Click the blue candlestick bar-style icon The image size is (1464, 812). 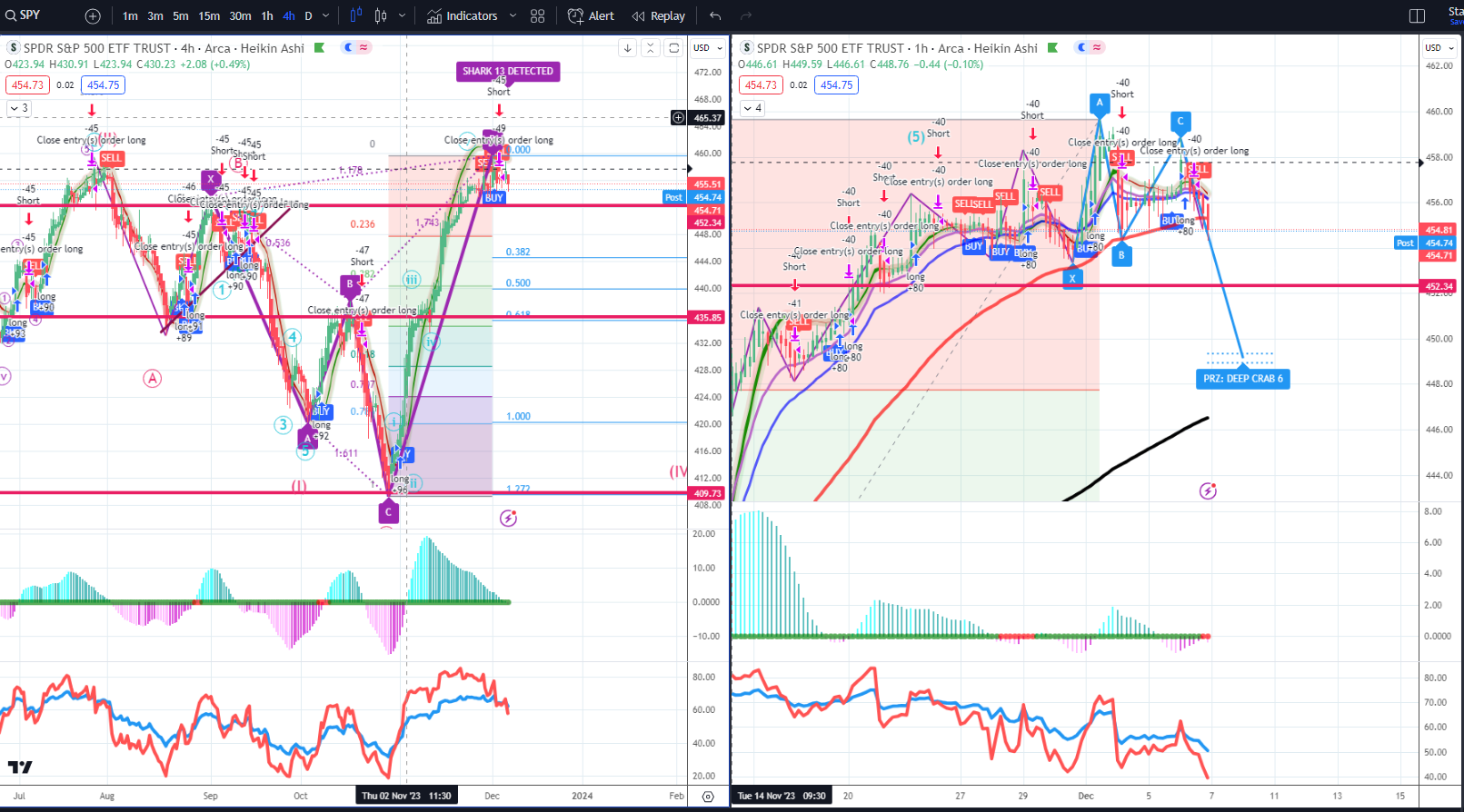click(355, 15)
